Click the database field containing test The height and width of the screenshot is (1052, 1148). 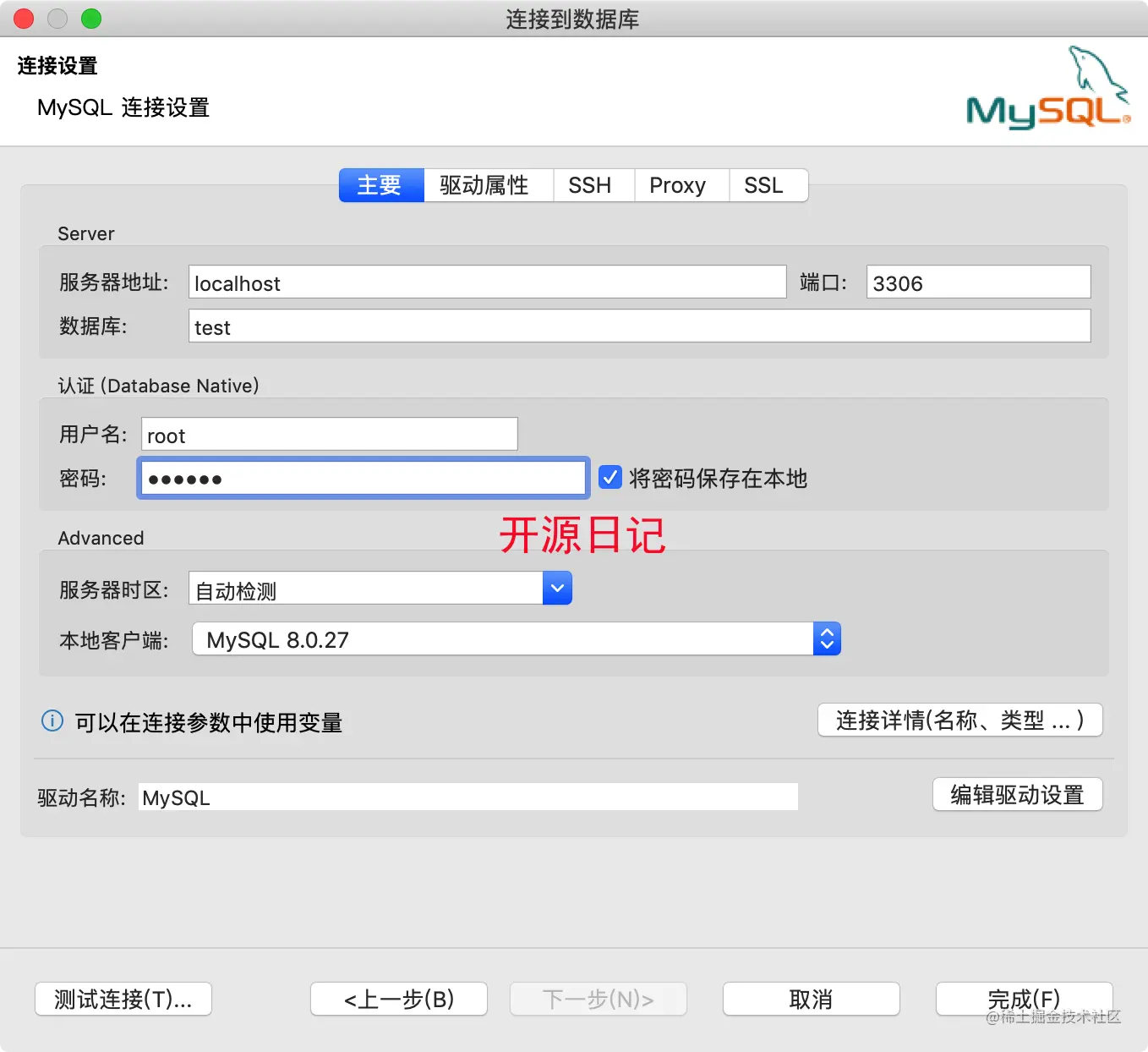639,326
